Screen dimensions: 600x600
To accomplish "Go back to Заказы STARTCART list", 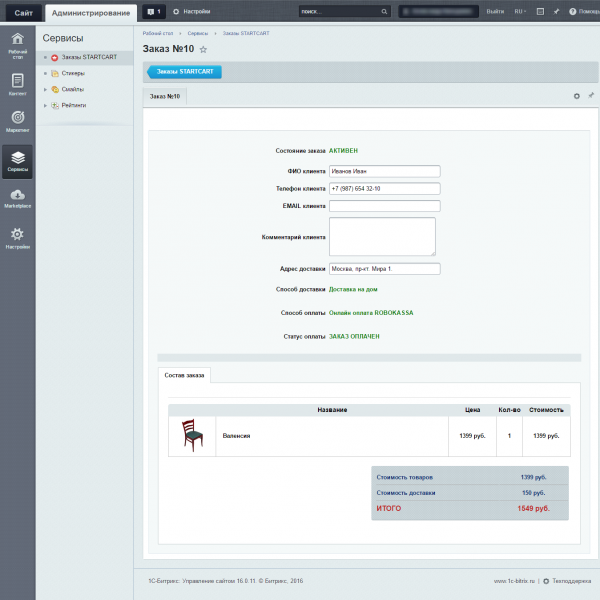I will pos(184,72).
